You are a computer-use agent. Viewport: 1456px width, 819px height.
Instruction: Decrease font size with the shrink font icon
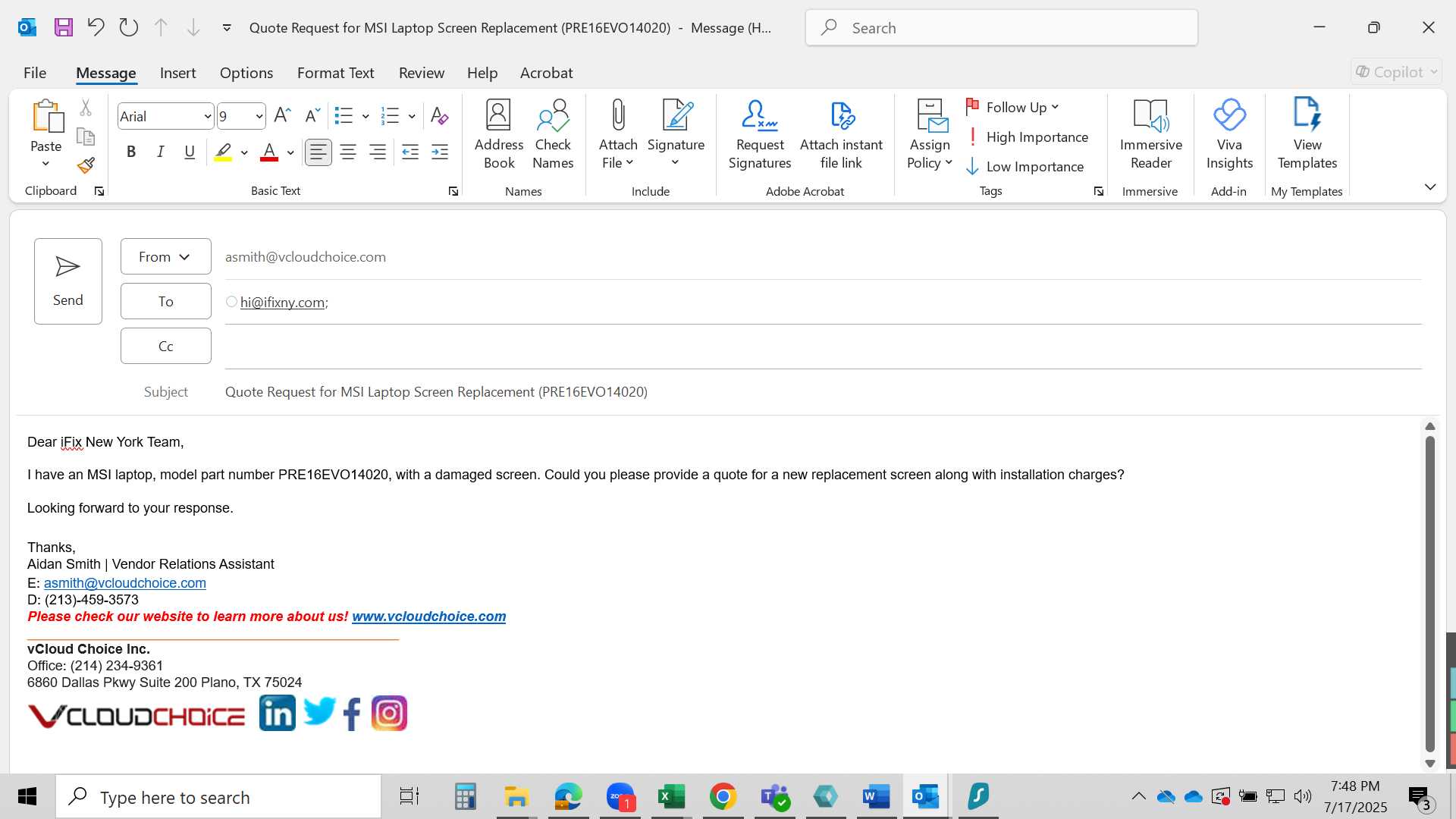pyautogui.click(x=312, y=115)
